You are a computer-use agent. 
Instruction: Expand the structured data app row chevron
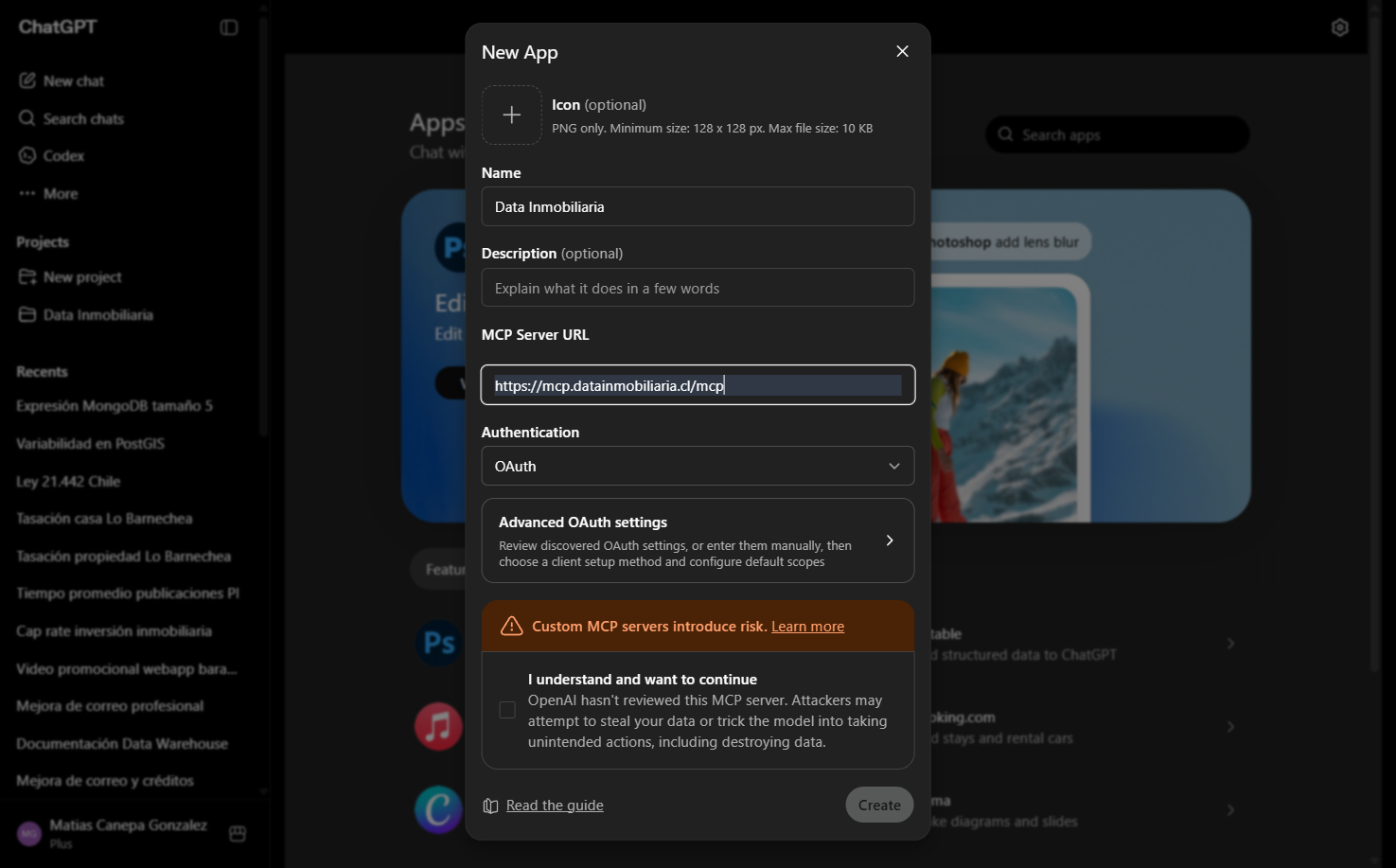click(1230, 644)
